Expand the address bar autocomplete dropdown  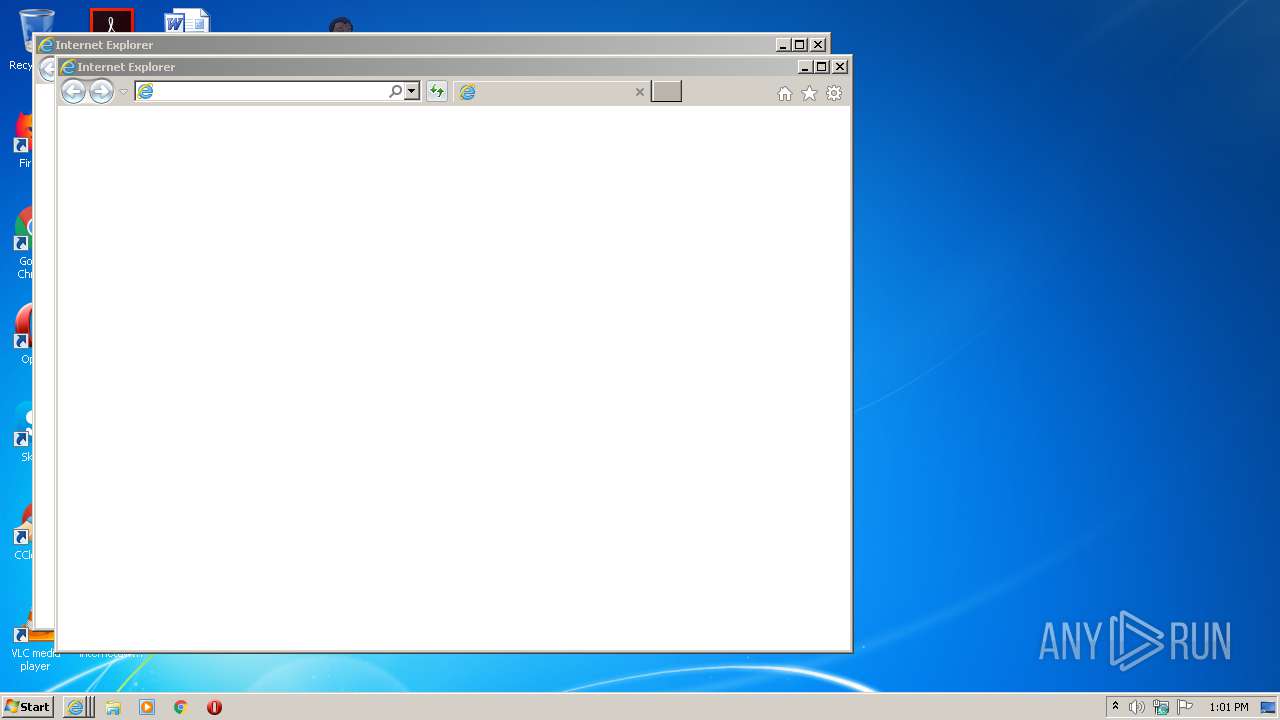[411, 91]
